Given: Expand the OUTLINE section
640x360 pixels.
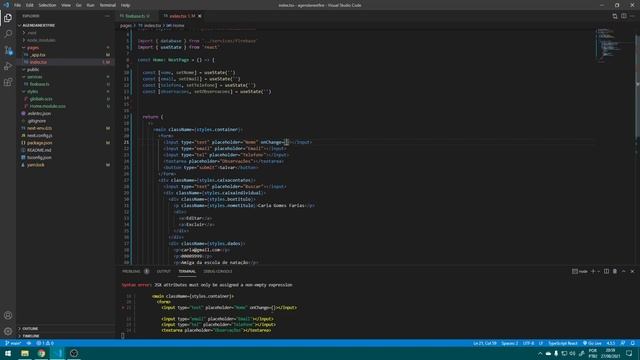Looking at the screenshot, I should (29, 329).
